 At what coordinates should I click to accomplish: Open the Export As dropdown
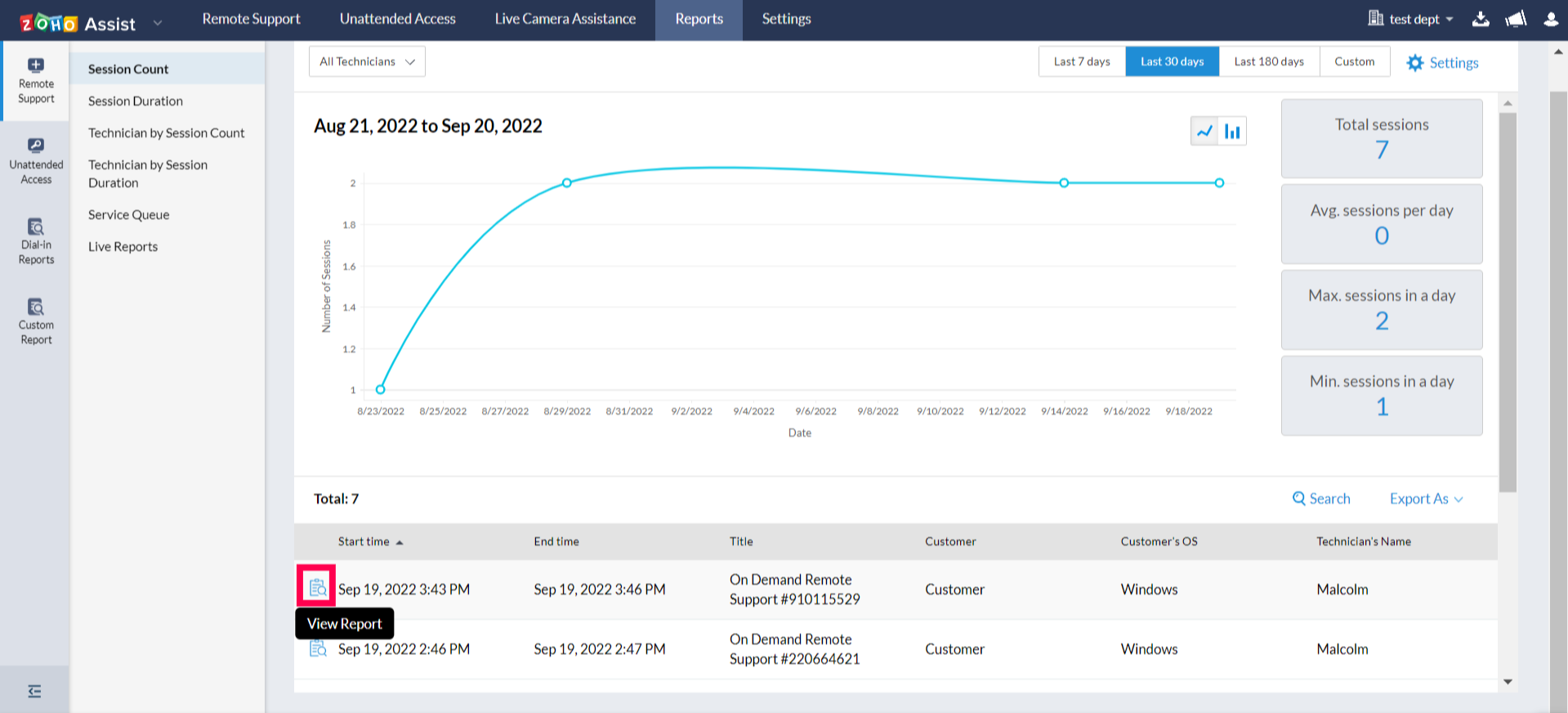[x=1426, y=499]
